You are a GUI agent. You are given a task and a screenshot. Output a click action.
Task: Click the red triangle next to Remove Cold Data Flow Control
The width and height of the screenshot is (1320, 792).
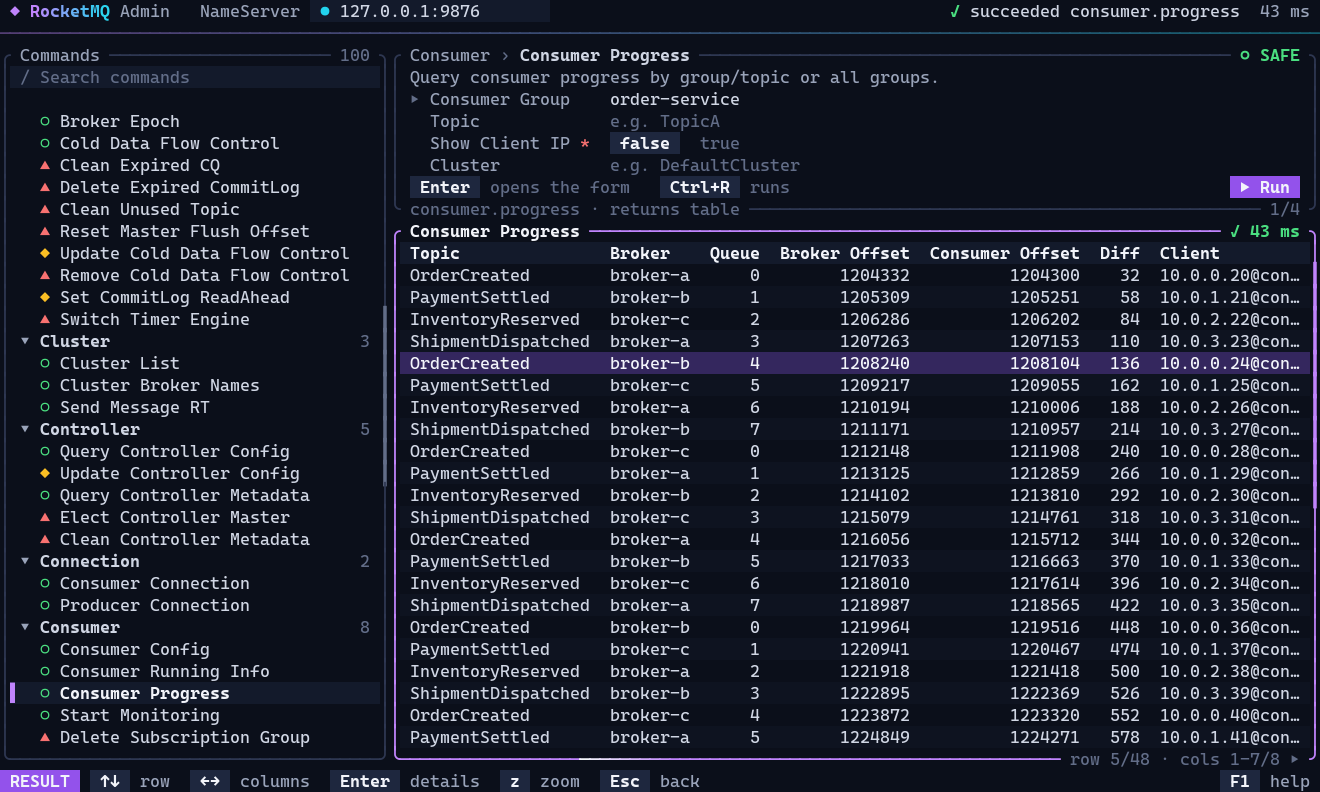[45, 276]
